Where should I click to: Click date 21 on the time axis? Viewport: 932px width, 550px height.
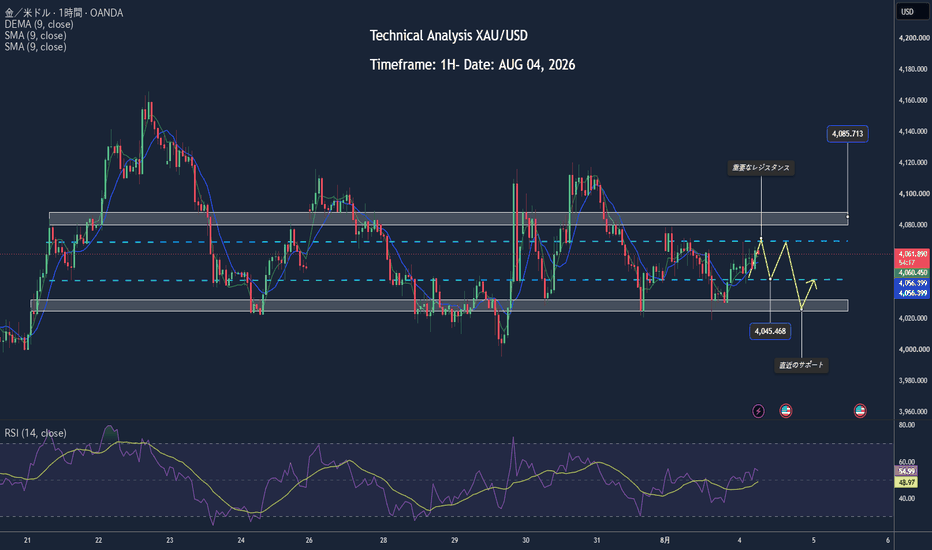click(27, 540)
